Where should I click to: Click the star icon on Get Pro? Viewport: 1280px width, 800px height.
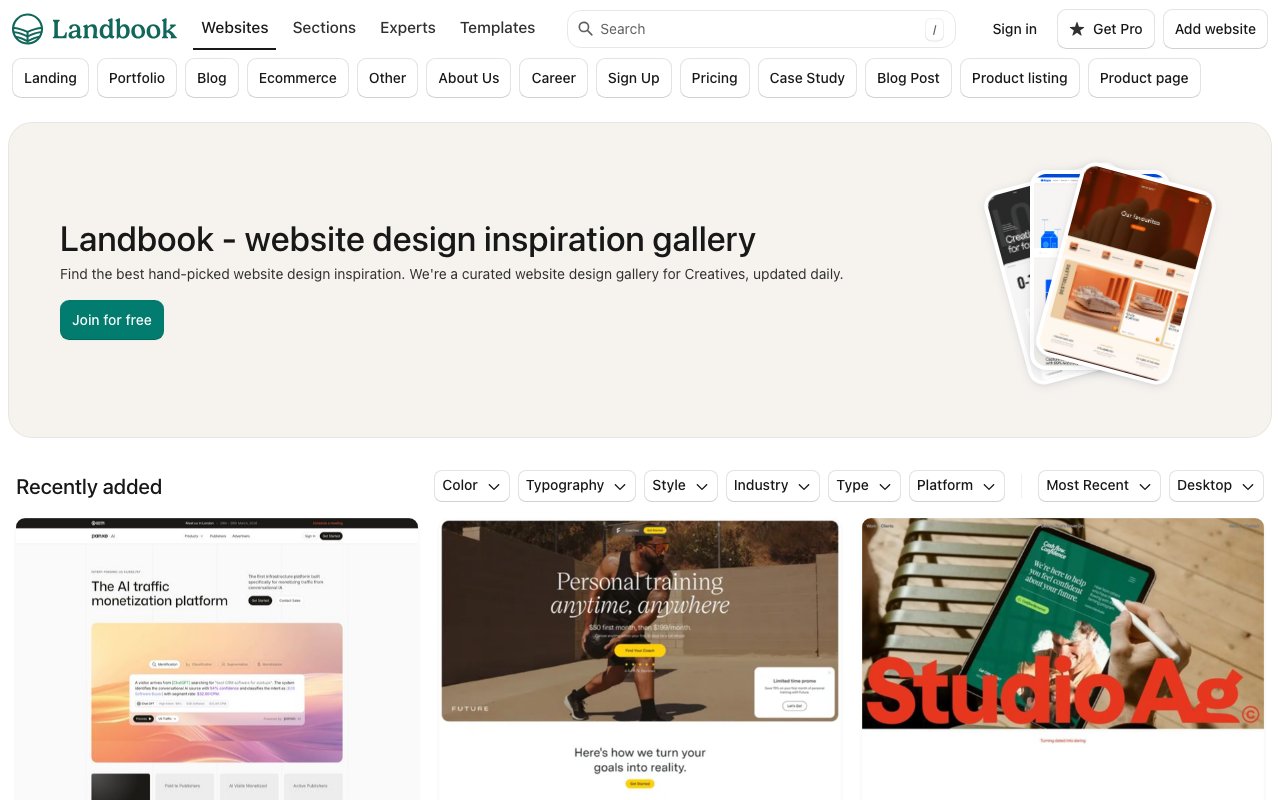coord(1077,29)
